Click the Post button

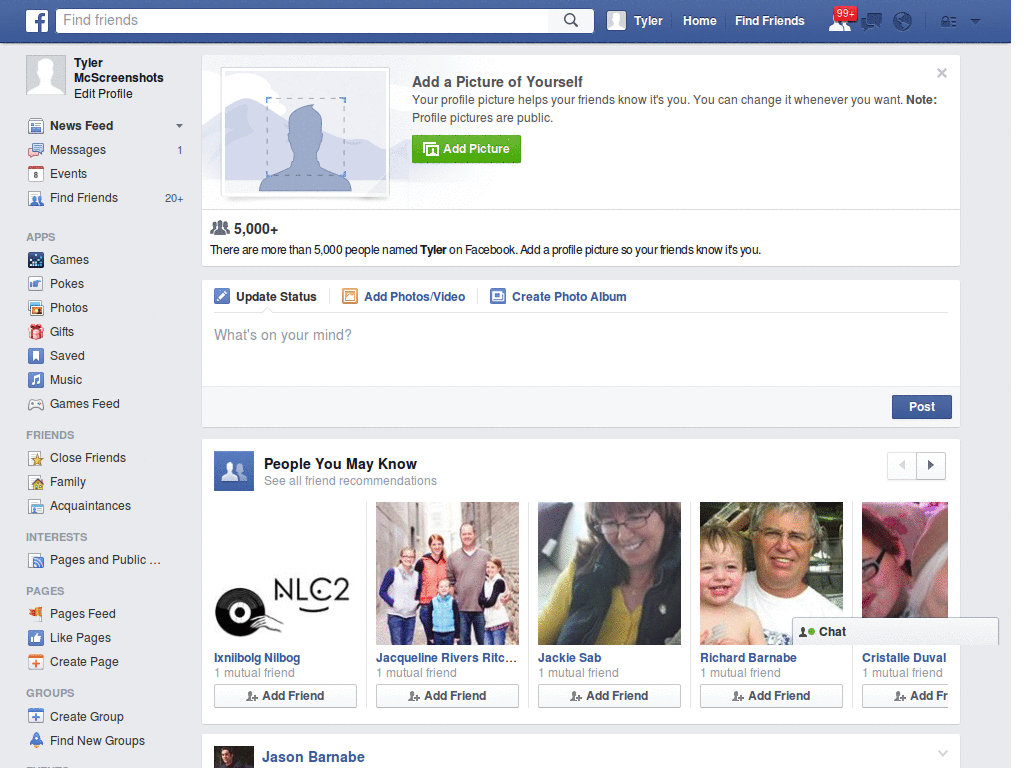921,407
